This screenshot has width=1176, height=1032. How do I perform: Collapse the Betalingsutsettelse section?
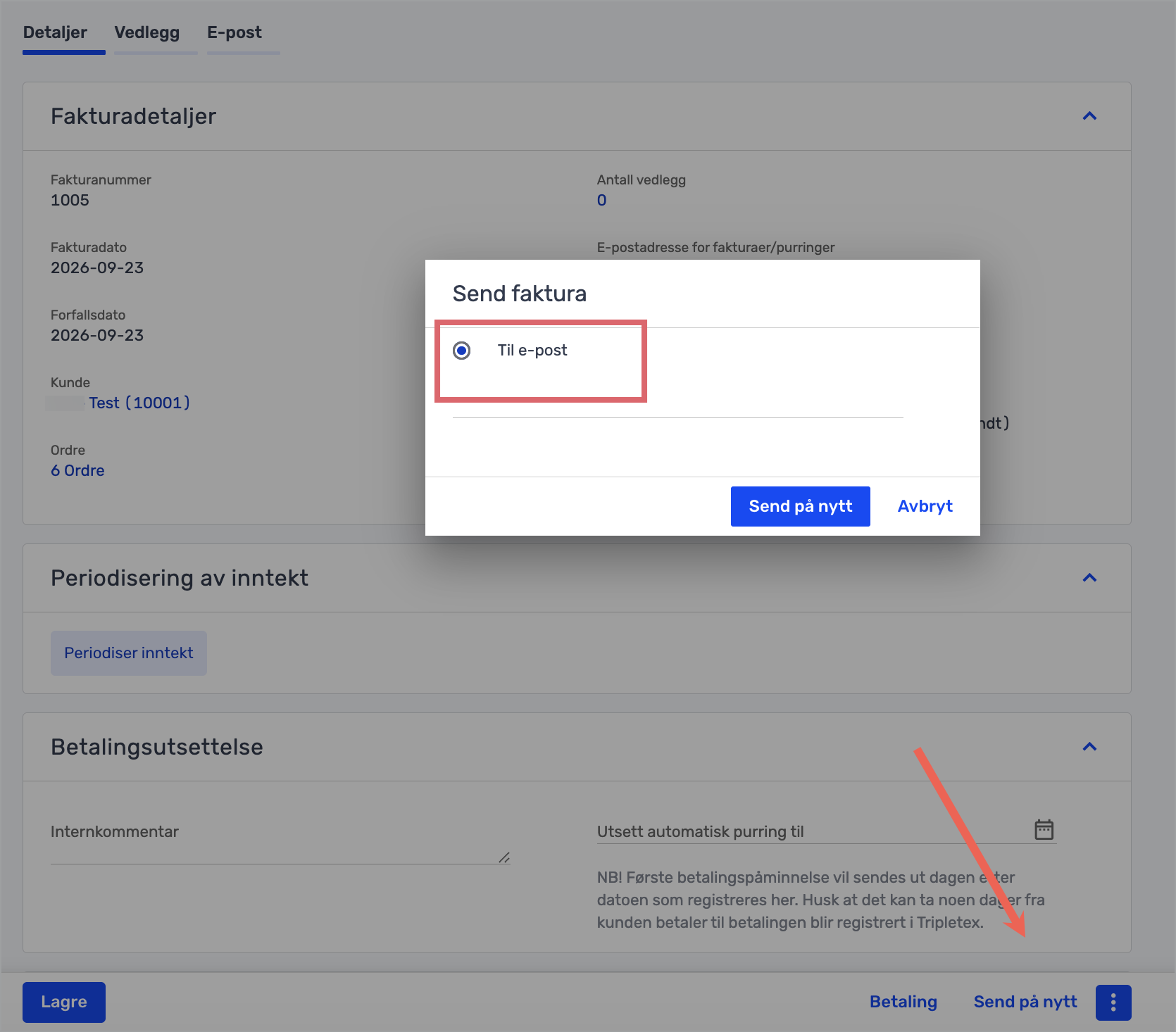coord(1089,747)
